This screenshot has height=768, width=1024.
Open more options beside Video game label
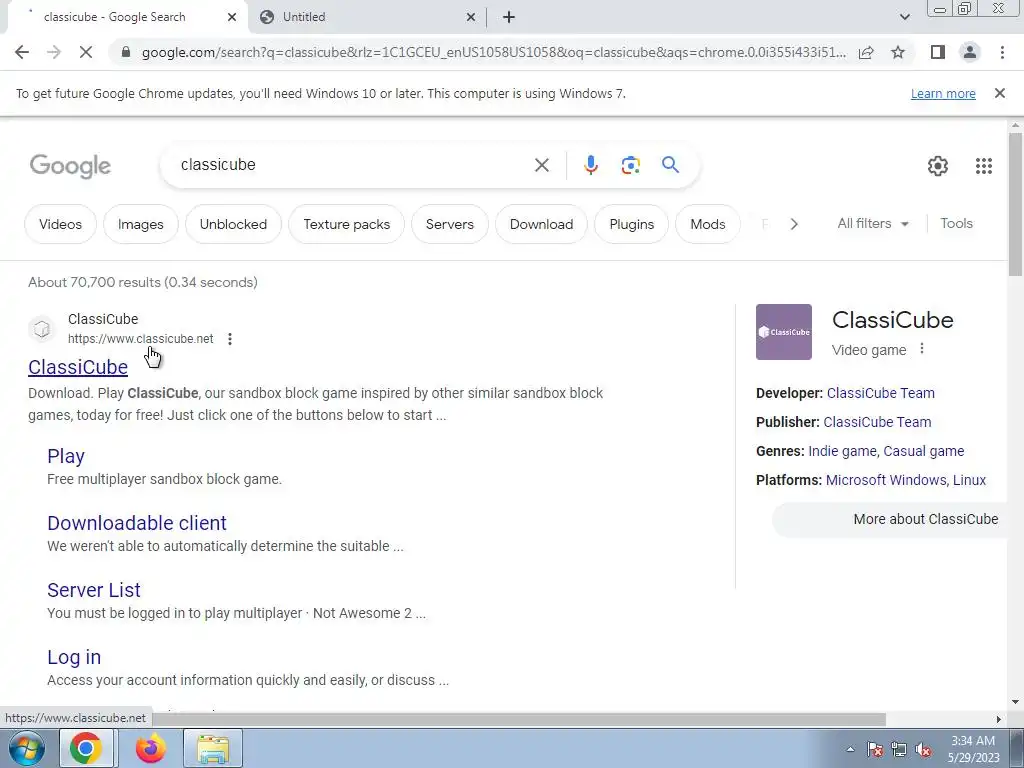coord(921,349)
